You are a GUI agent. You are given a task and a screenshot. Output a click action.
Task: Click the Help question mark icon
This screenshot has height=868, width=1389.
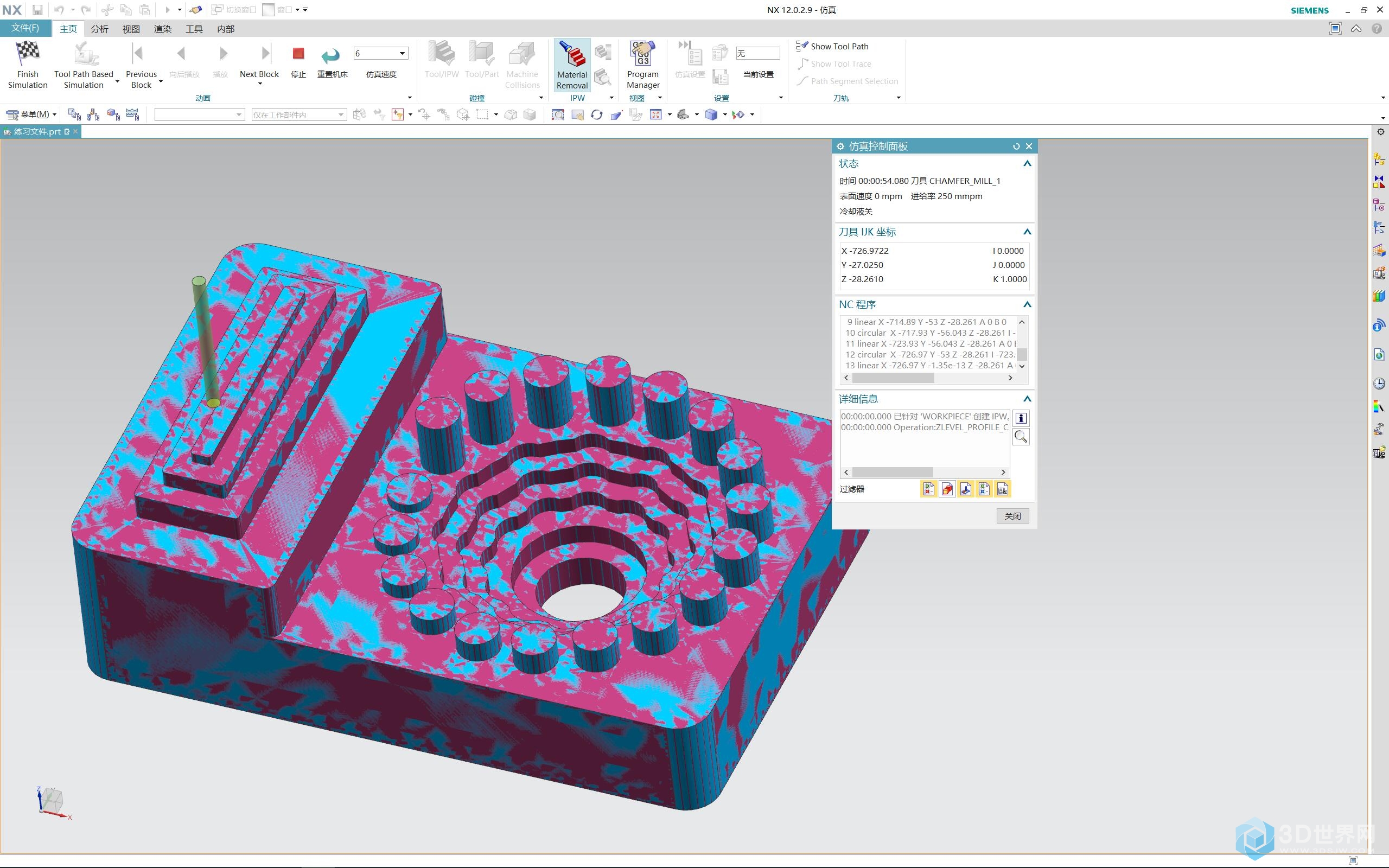1377,28
